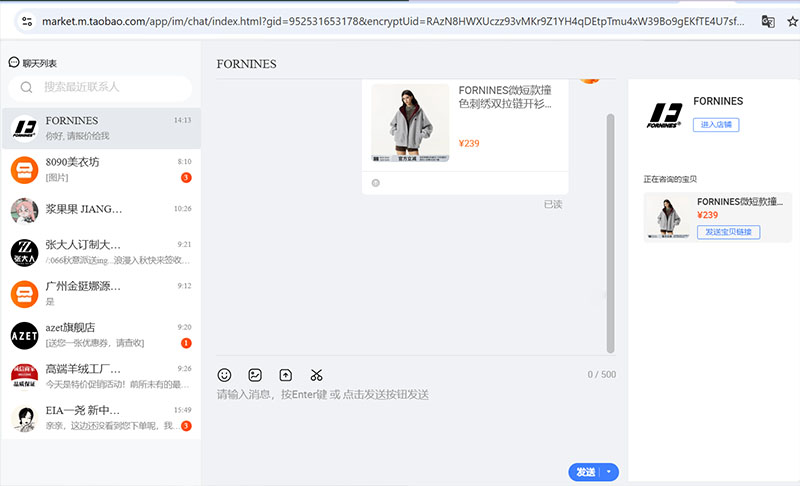The width and height of the screenshot is (800, 486).
Task: Click the search magnifier icon
Action: pyautogui.click(x=27, y=87)
